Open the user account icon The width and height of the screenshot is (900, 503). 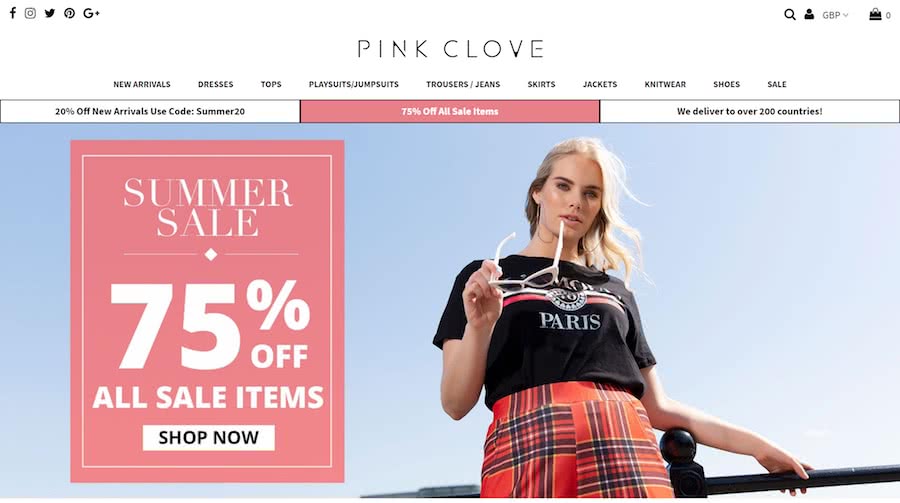pyautogui.click(x=809, y=14)
